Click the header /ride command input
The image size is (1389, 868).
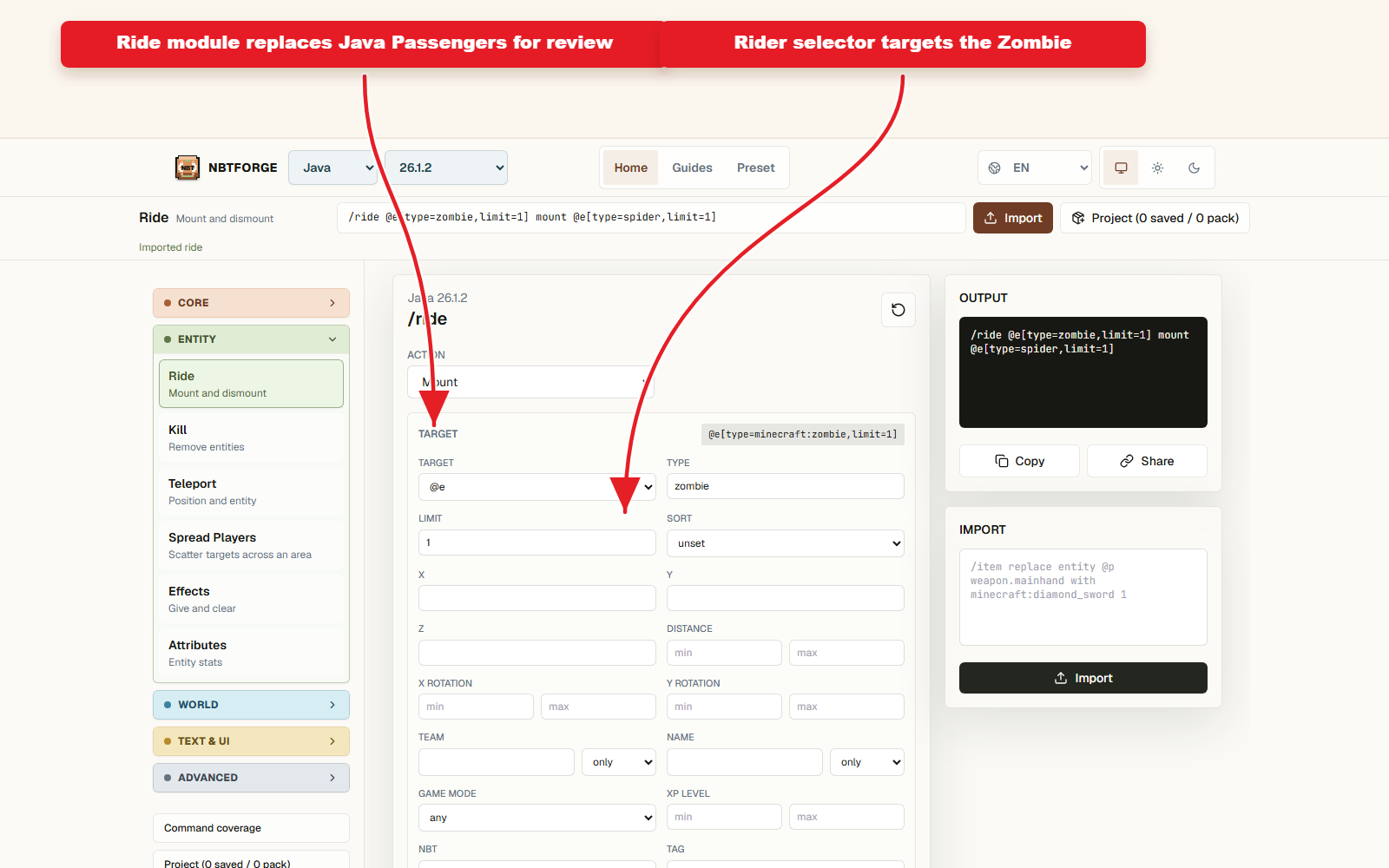tap(651, 218)
